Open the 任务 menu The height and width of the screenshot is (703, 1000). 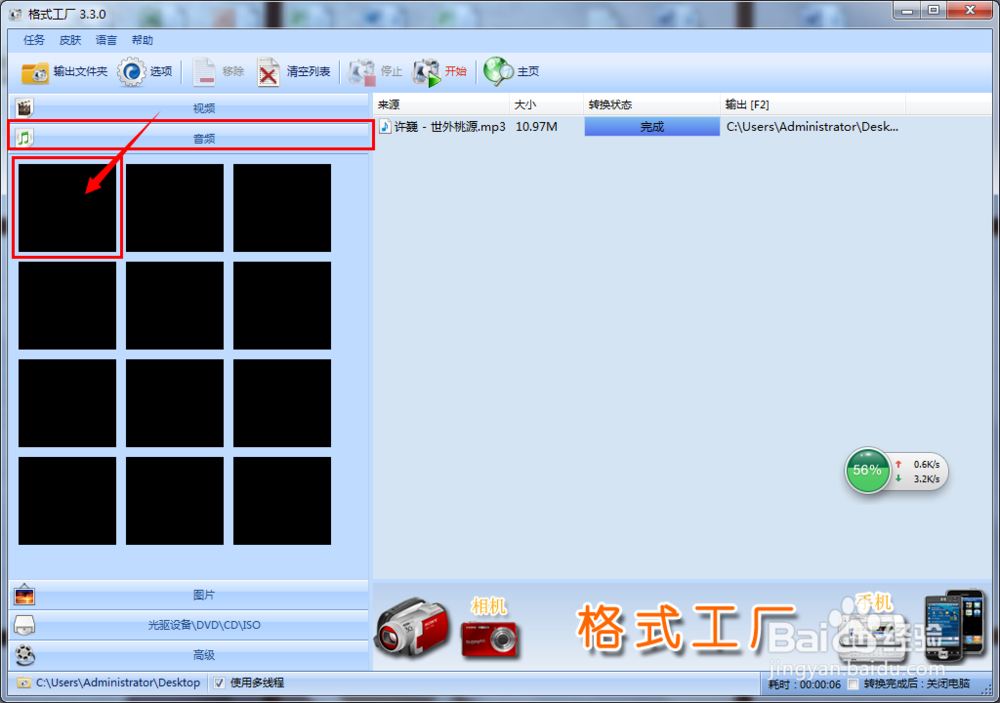[x=34, y=40]
